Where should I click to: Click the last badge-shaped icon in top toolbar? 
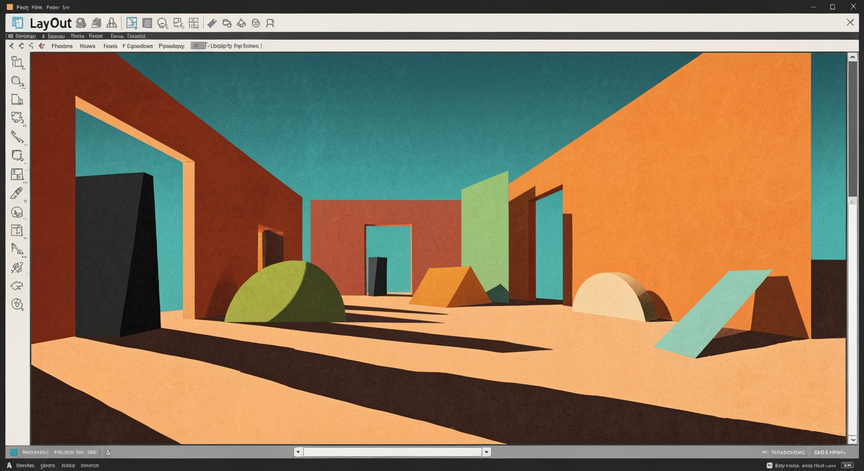(270, 23)
